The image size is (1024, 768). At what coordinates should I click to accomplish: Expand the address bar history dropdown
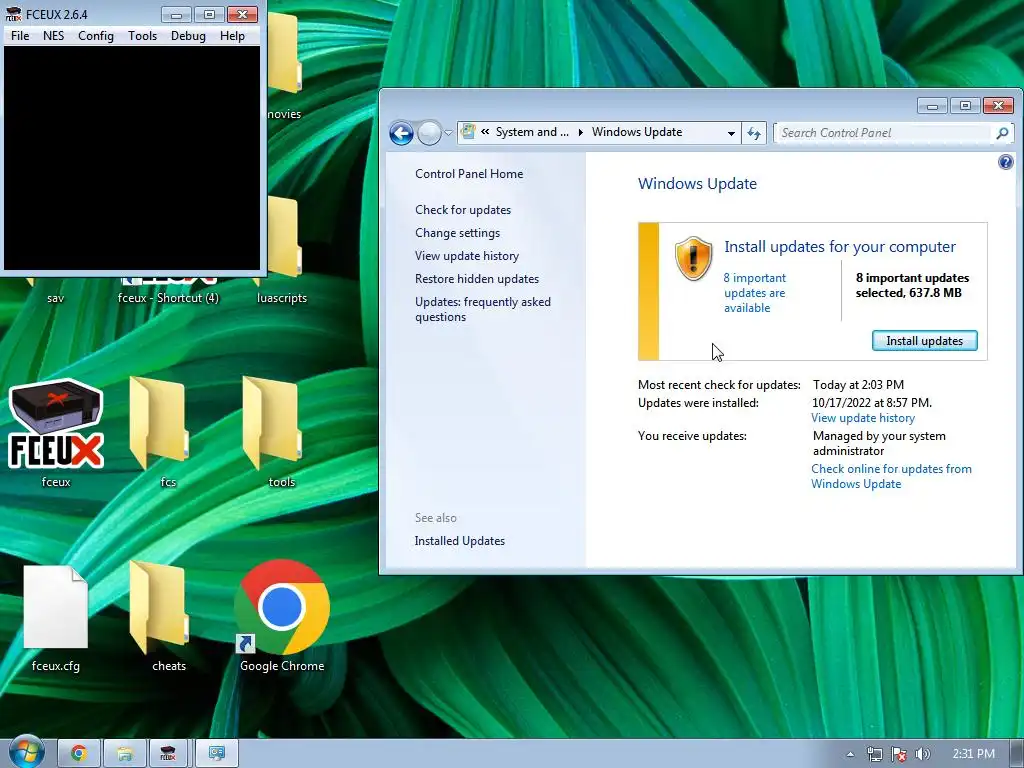731,133
